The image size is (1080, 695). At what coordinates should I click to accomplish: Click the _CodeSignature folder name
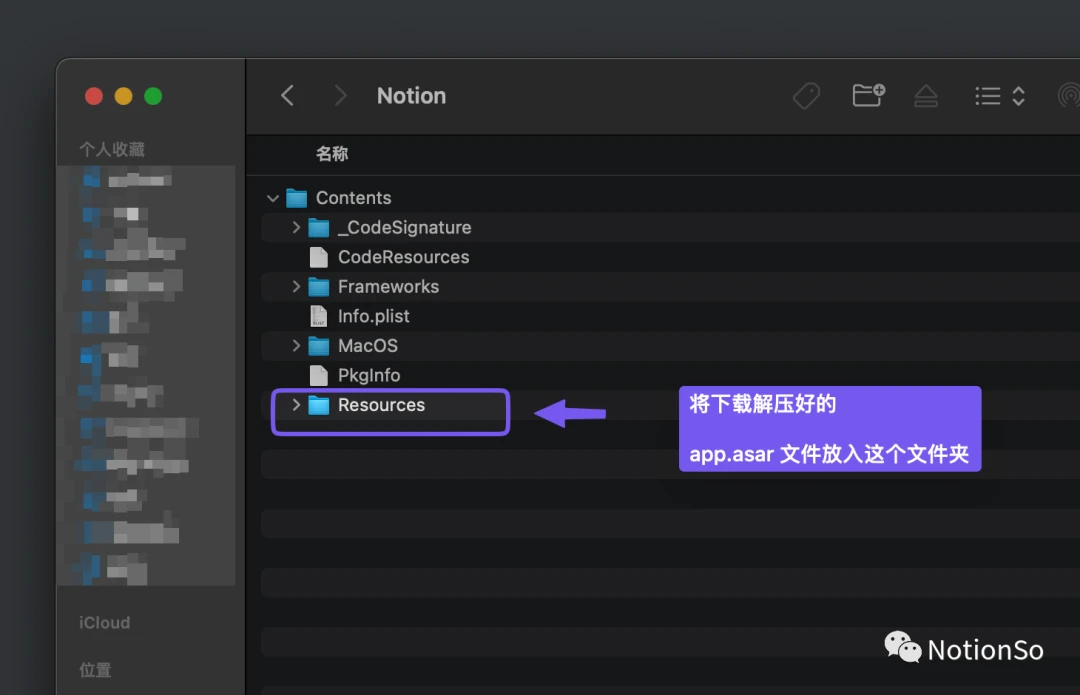pos(404,227)
